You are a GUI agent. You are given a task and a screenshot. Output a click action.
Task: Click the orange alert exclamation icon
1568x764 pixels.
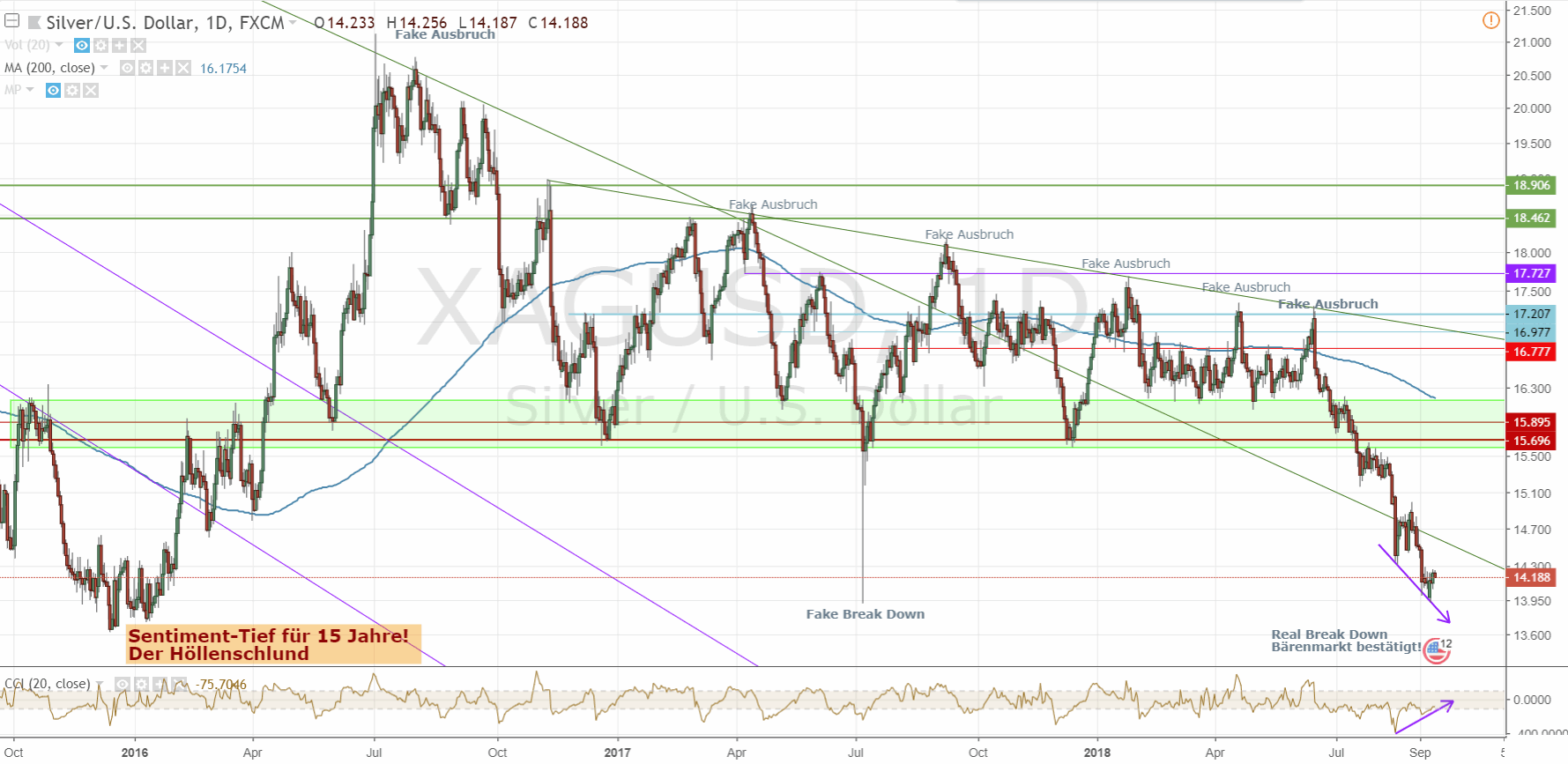[x=1490, y=19]
